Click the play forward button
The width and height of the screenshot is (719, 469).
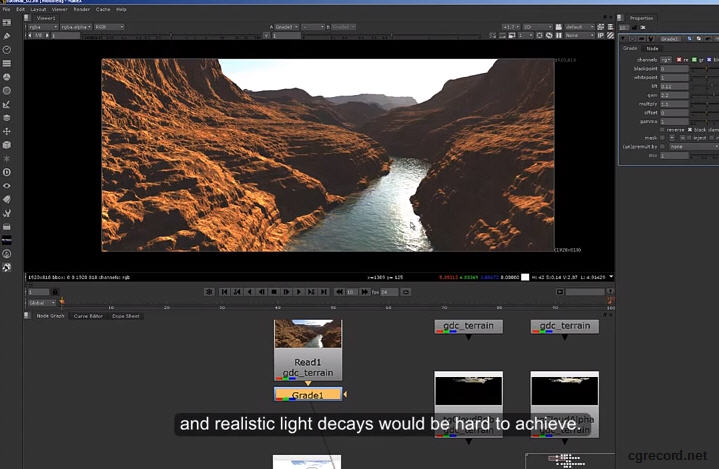pos(299,292)
